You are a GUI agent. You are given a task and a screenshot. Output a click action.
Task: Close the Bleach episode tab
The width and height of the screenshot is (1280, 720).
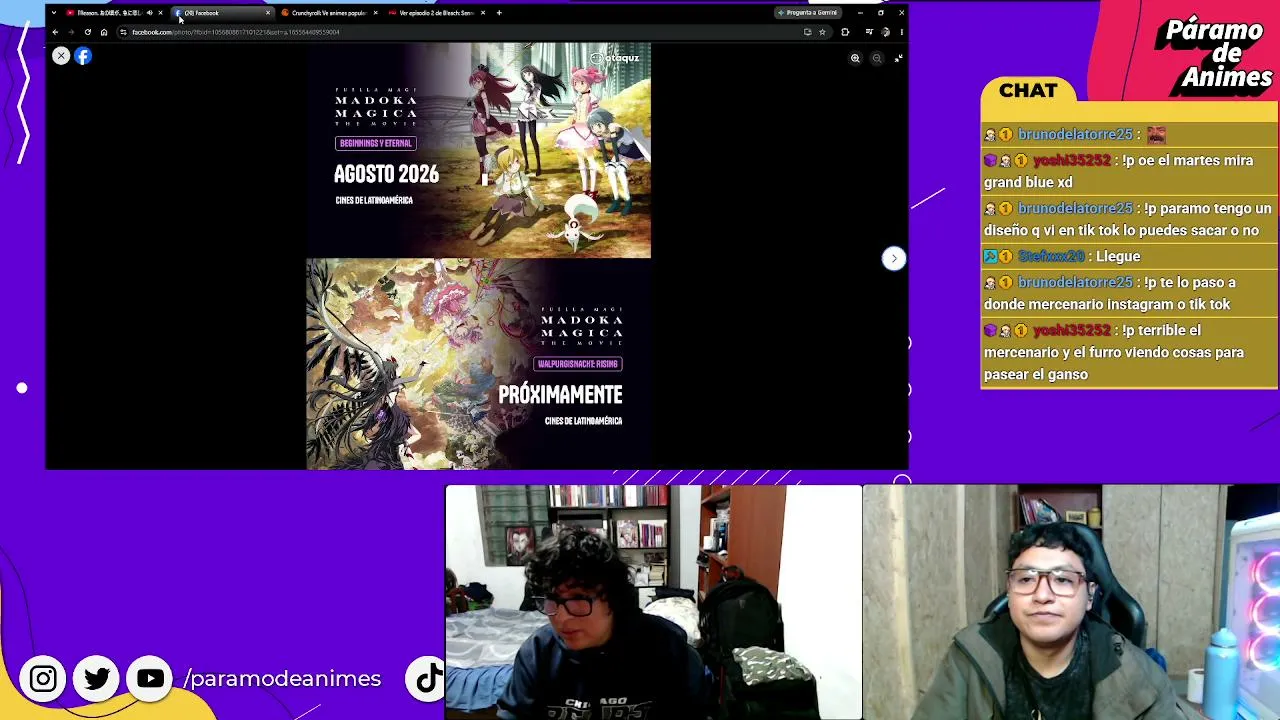pyautogui.click(x=483, y=13)
